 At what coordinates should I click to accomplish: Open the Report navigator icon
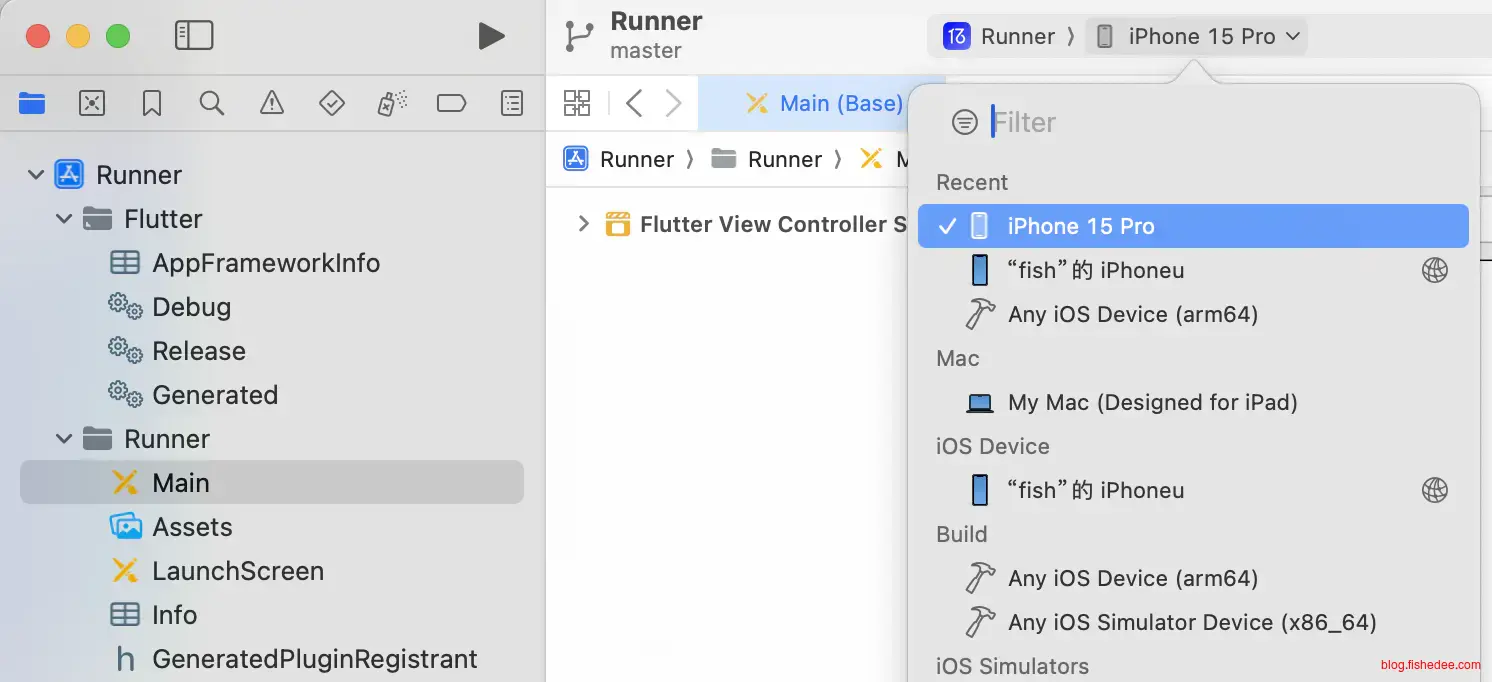511,103
